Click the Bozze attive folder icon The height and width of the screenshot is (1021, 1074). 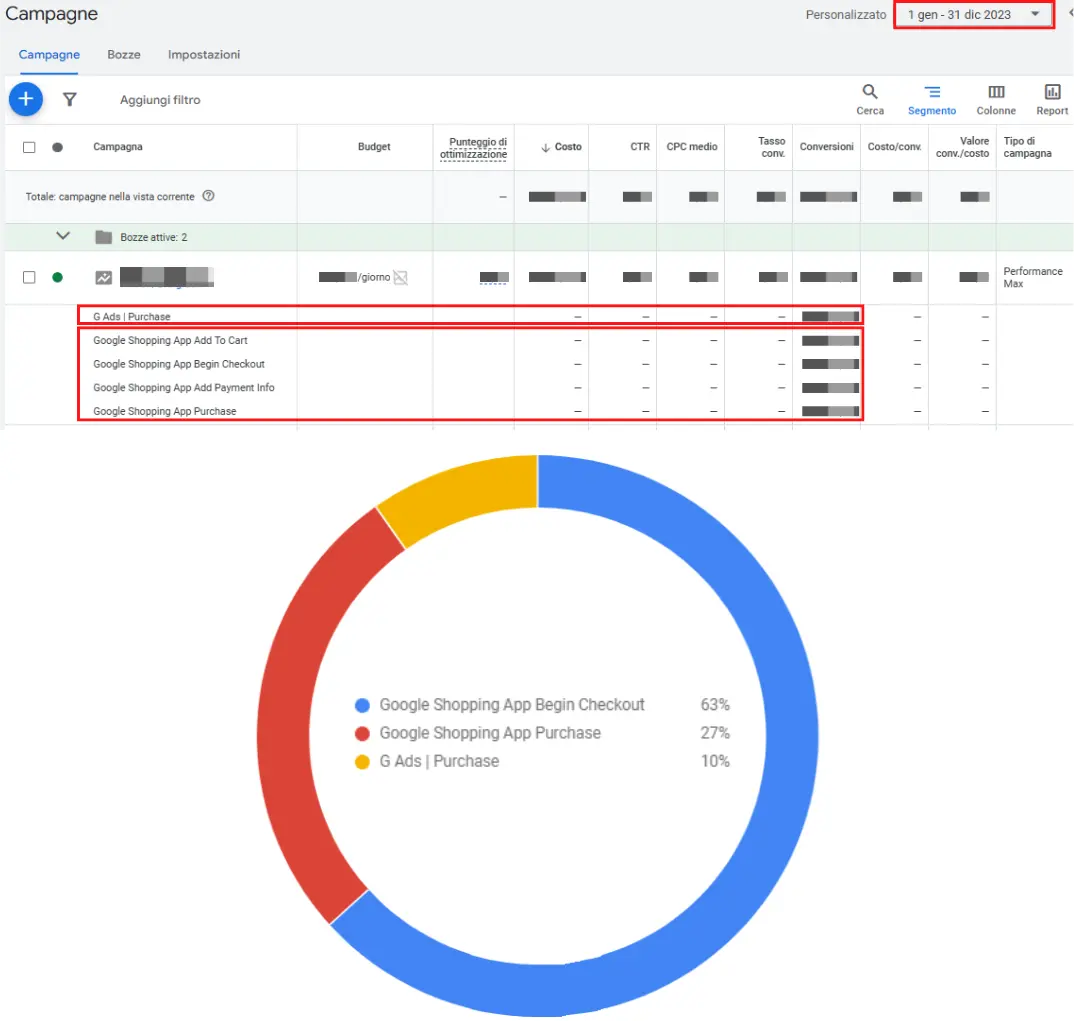[x=103, y=237]
